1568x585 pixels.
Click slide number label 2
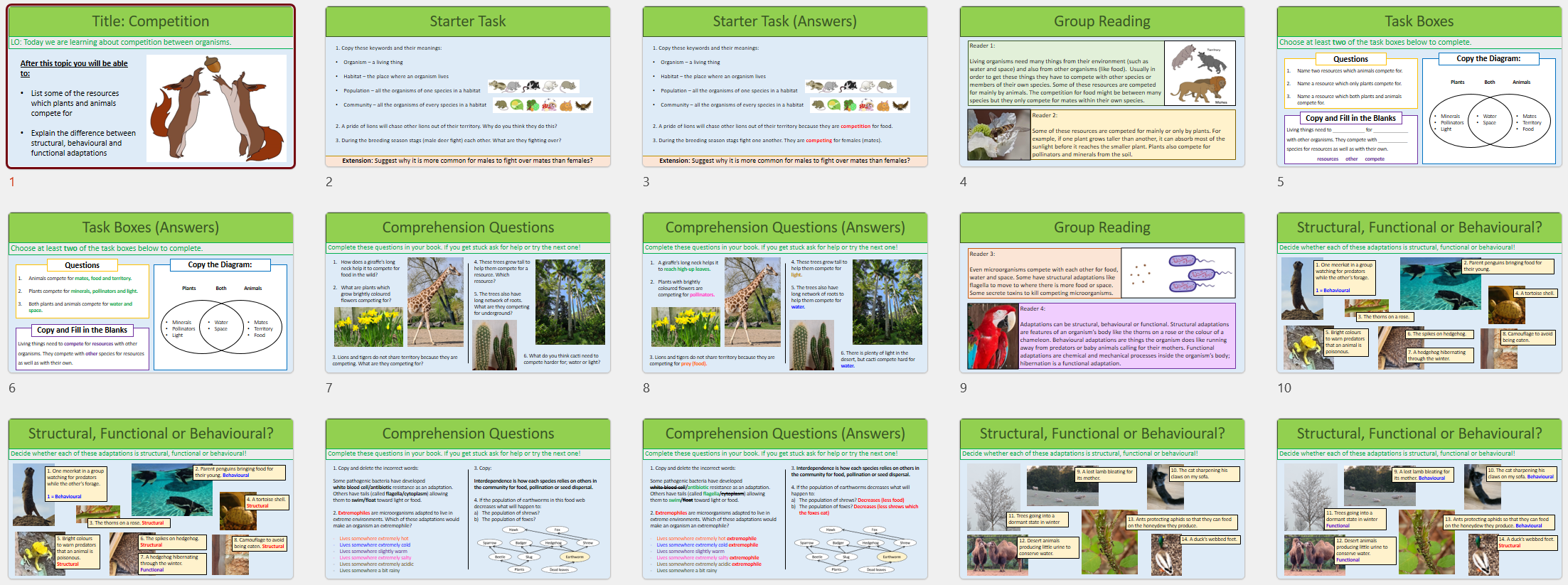click(x=329, y=182)
